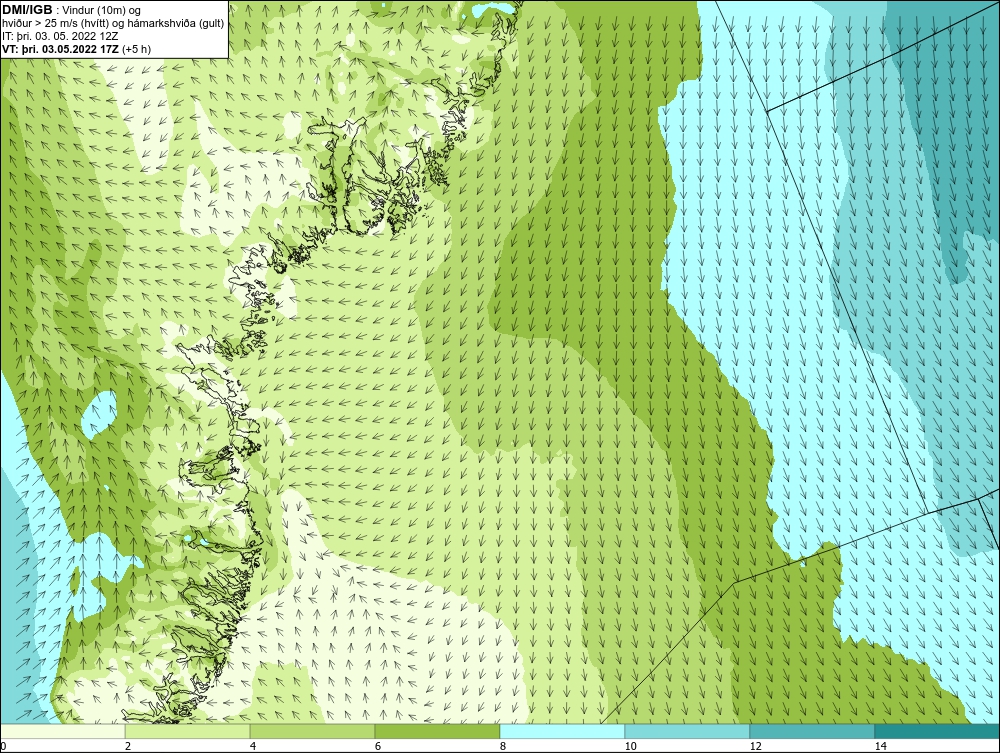This screenshot has height=753, width=1000.
Task: Click the scale label '8'
Action: [503, 747]
